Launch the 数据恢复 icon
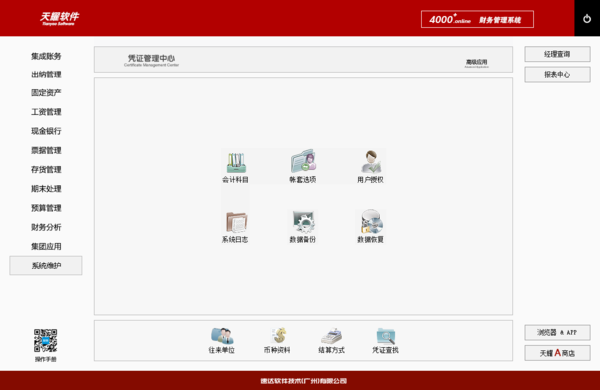The height and width of the screenshot is (390, 600). click(370, 227)
